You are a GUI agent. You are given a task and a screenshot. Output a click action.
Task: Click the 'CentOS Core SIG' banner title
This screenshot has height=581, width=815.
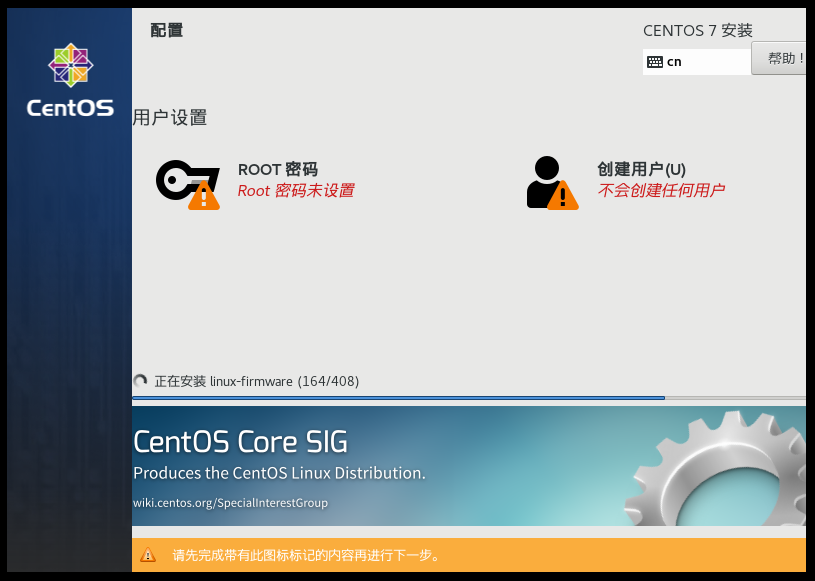click(240, 442)
